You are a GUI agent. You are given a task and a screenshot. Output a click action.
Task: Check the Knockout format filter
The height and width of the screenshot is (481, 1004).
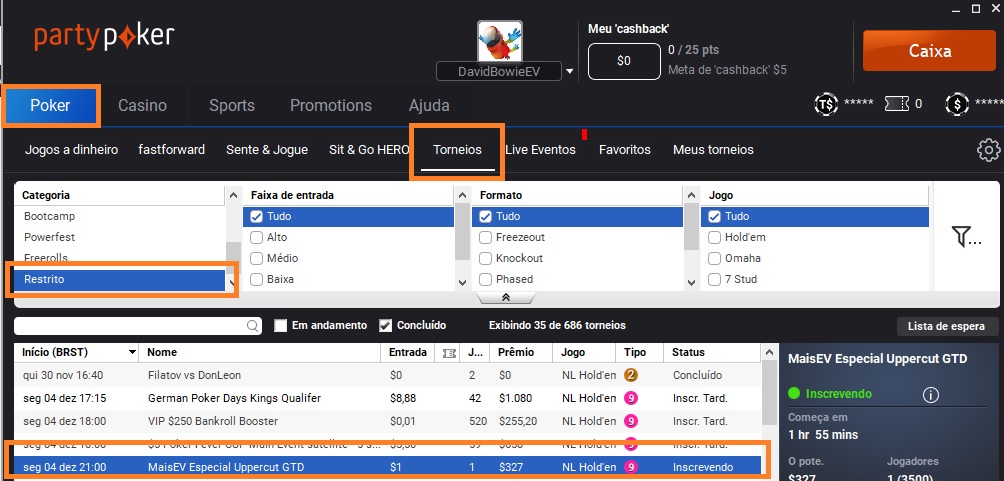pyautogui.click(x=485, y=259)
